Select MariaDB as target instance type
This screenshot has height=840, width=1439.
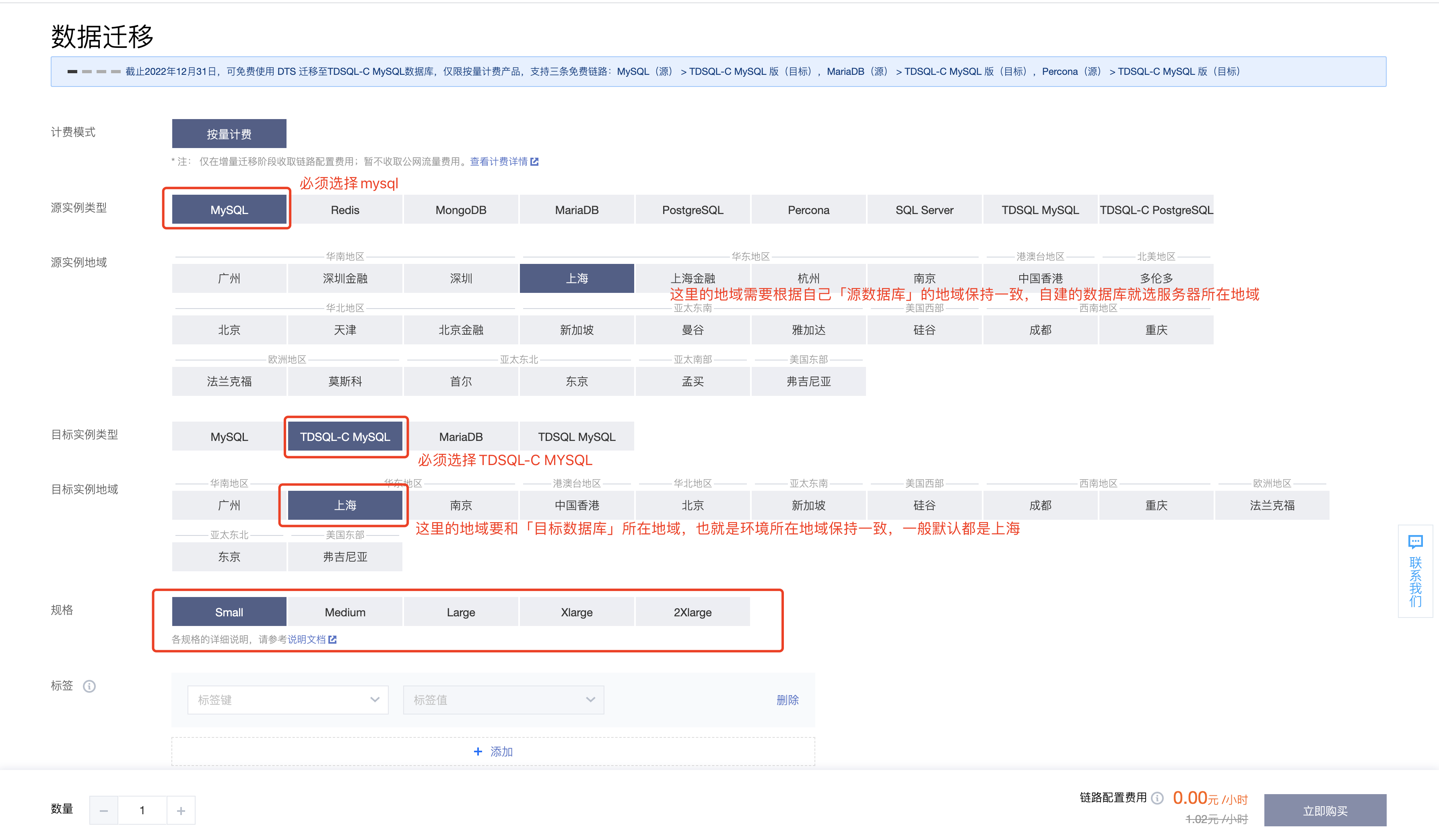pyautogui.click(x=461, y=437)
